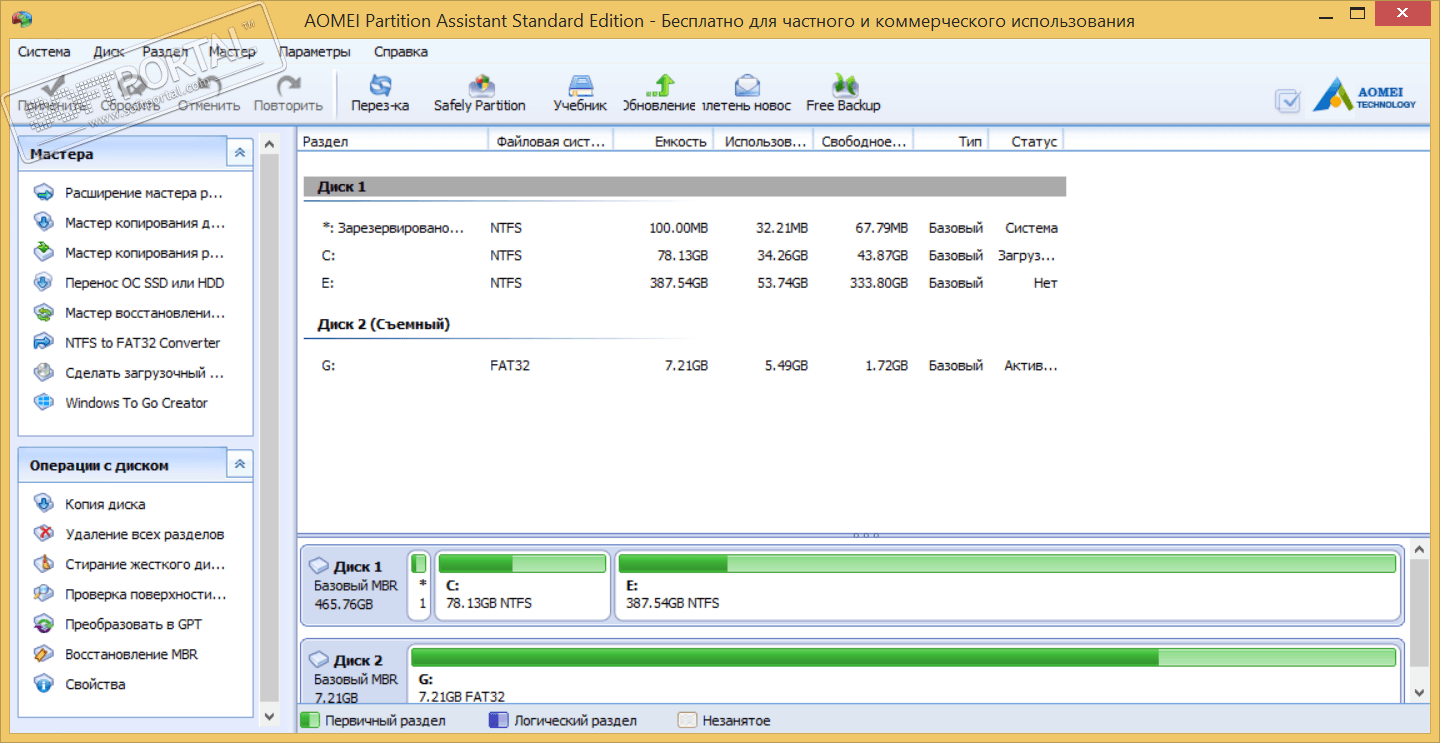
Task: Open Мастер копирования диска wizard
Action: (128, 223)
